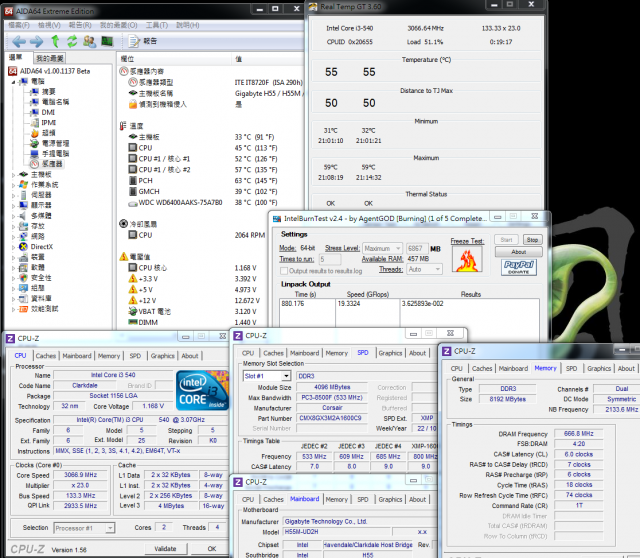The width and height of the screenshot is (640, 558).
Task: Click the sensor type row icon
Action: coord(133,82)
